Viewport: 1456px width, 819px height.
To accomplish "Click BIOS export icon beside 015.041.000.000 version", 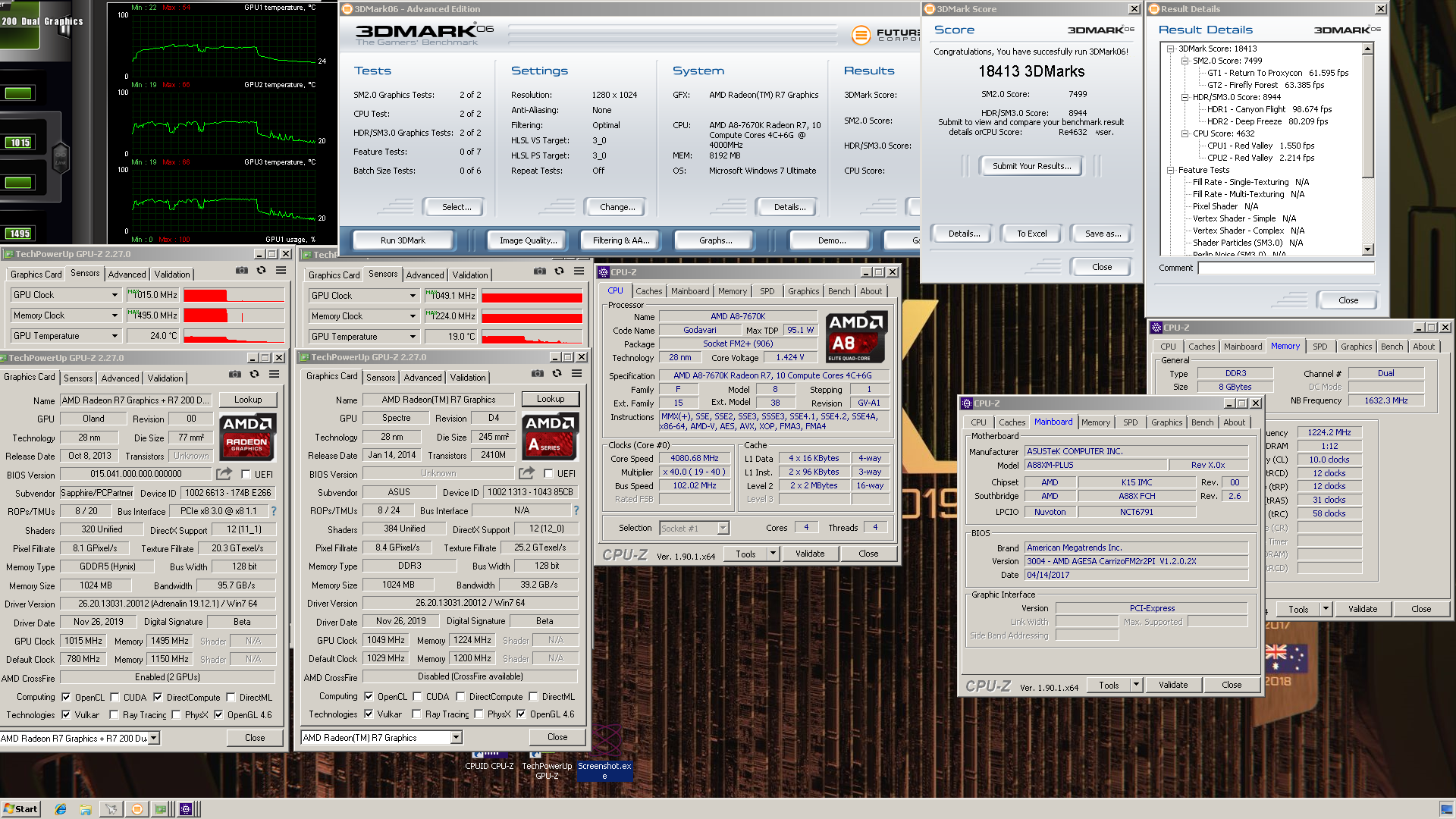I will click(224, 474).
